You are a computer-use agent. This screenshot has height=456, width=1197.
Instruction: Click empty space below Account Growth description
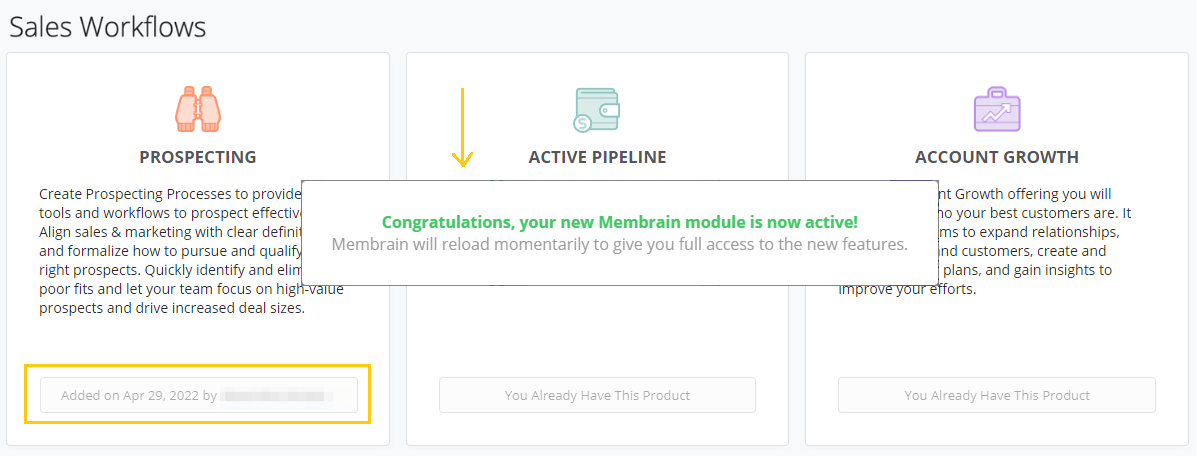[x=997, y=335]
